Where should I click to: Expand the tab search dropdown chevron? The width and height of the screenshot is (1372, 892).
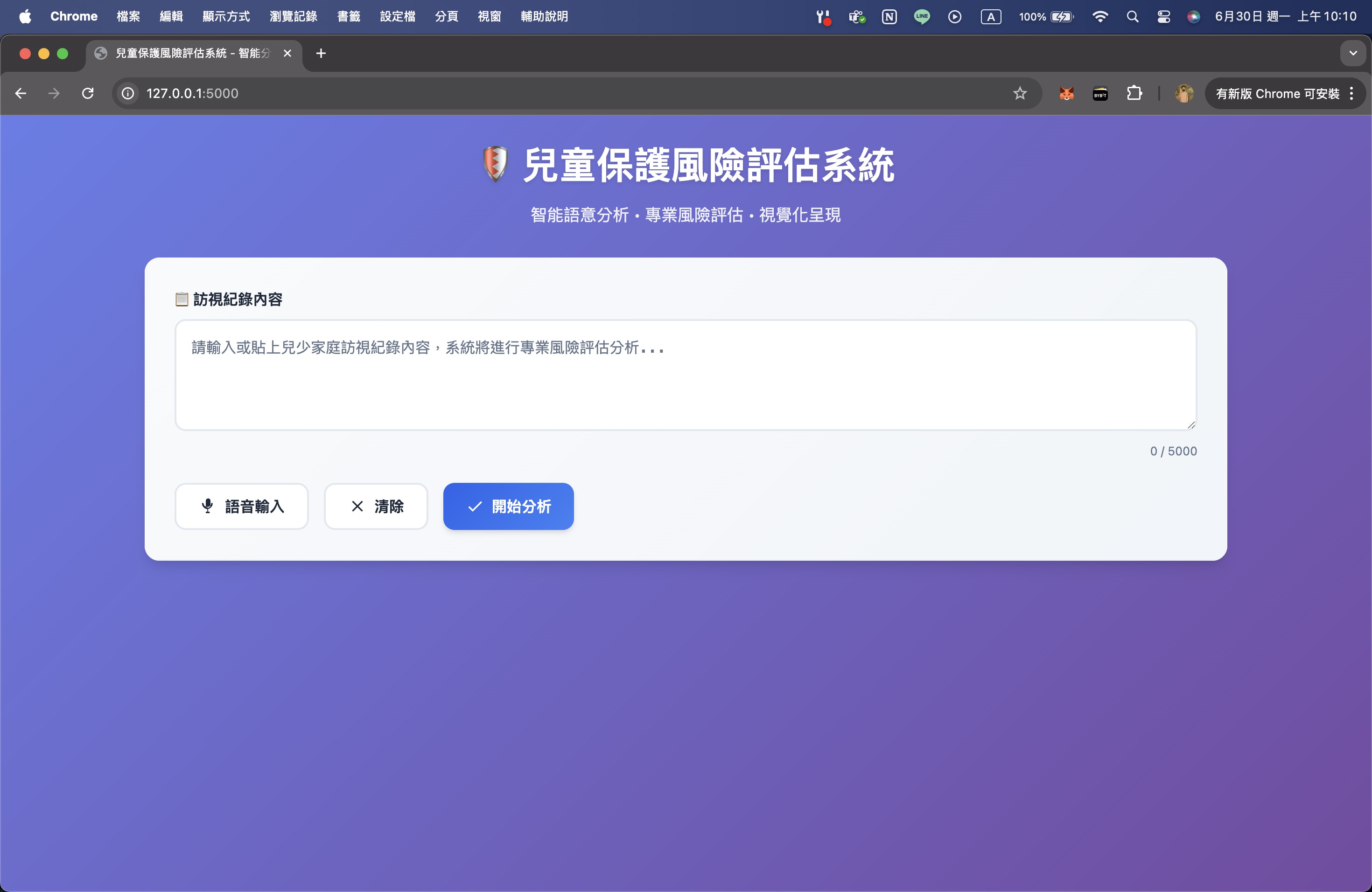point(1352,53)
